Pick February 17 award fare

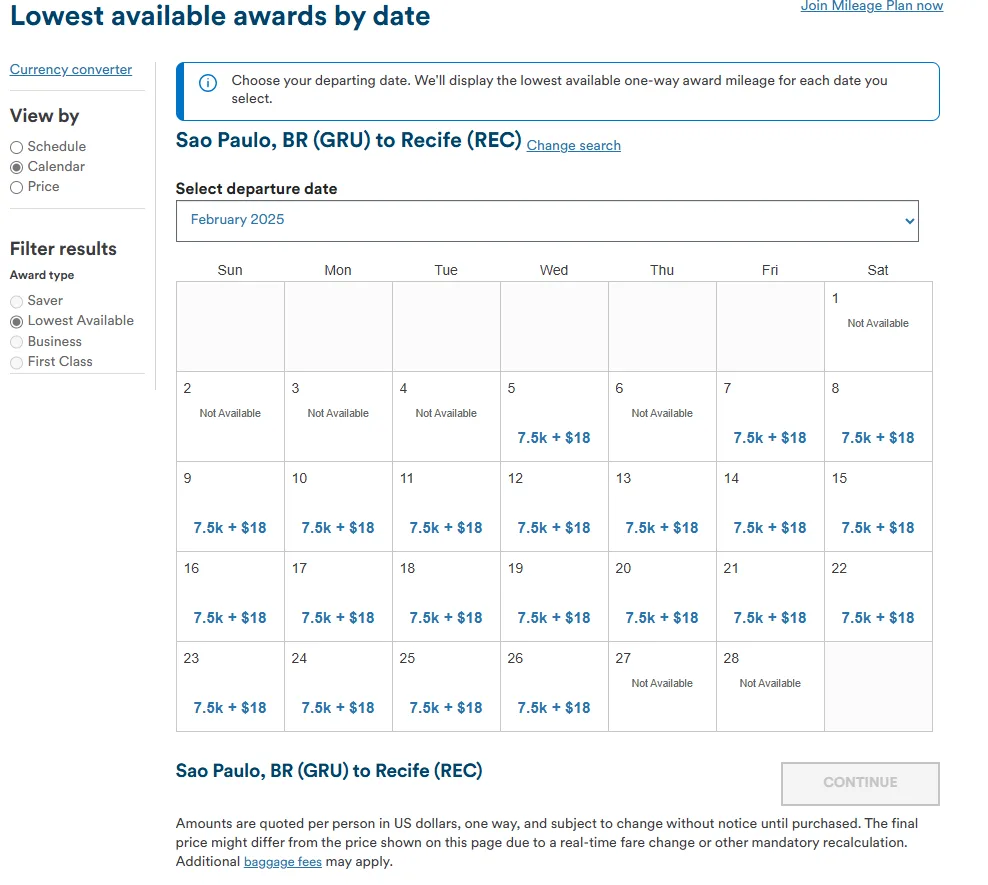[338, 618]
